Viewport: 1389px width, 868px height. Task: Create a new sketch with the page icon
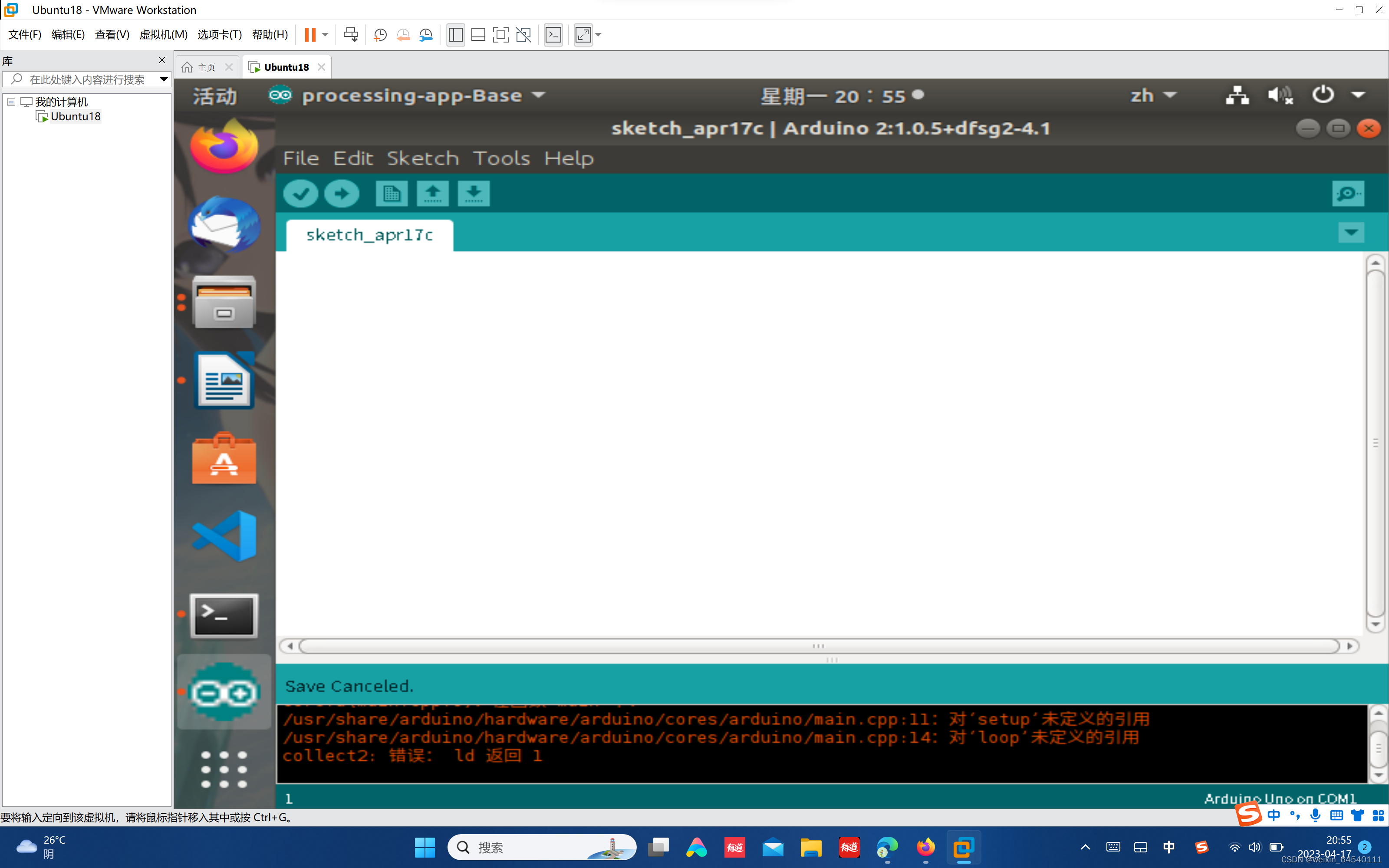click(391, 194)
